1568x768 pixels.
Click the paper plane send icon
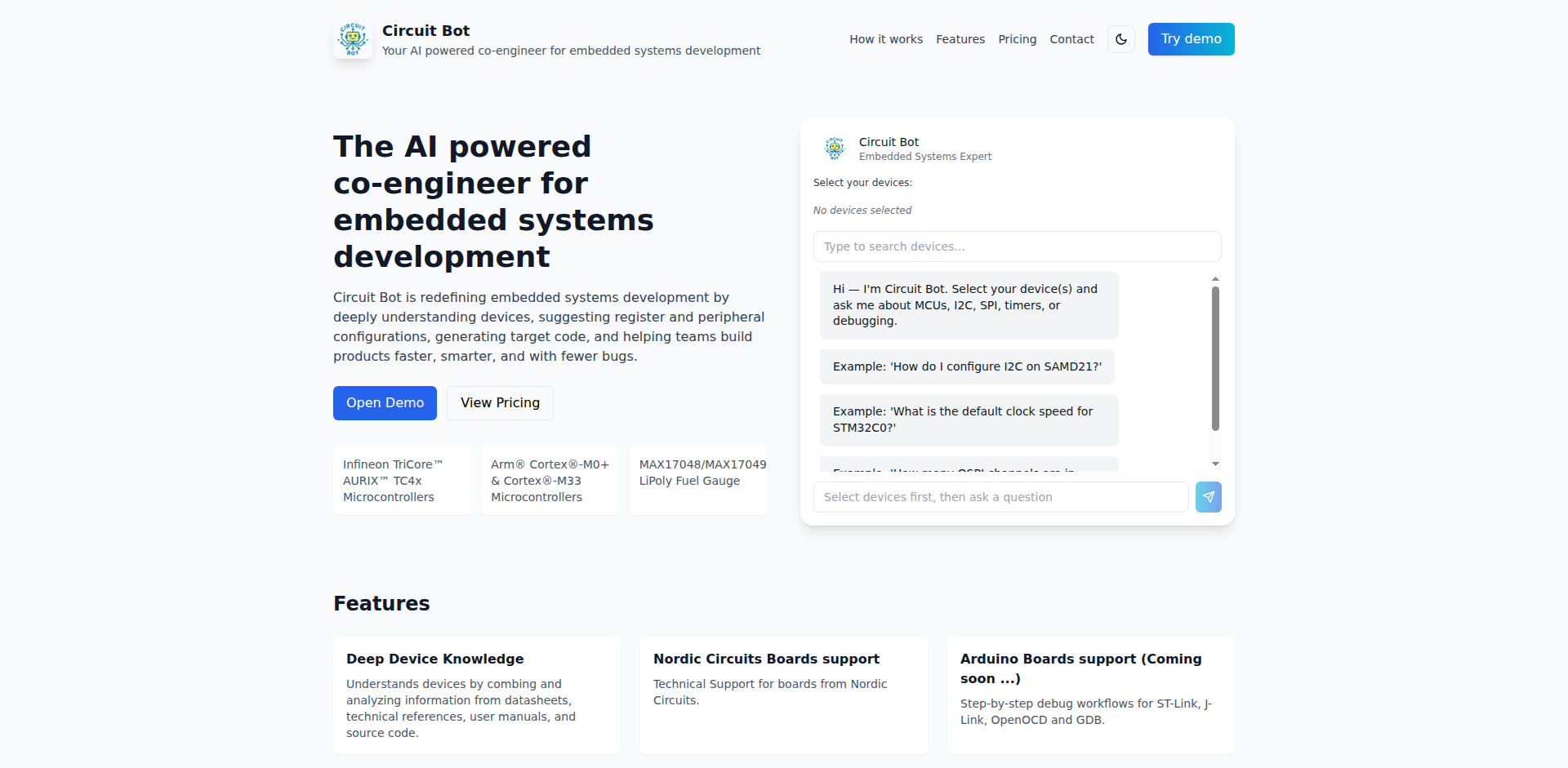pos(1209,497)
